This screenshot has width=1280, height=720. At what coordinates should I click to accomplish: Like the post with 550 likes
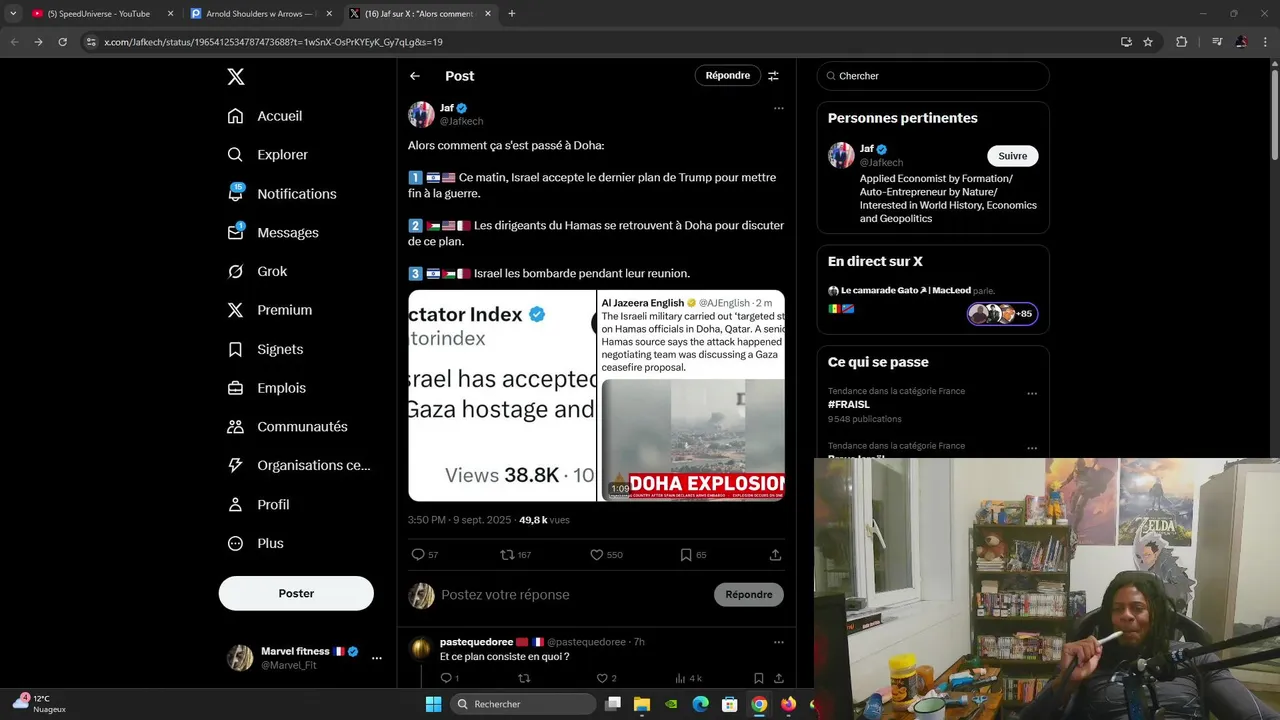pos(606,555)
